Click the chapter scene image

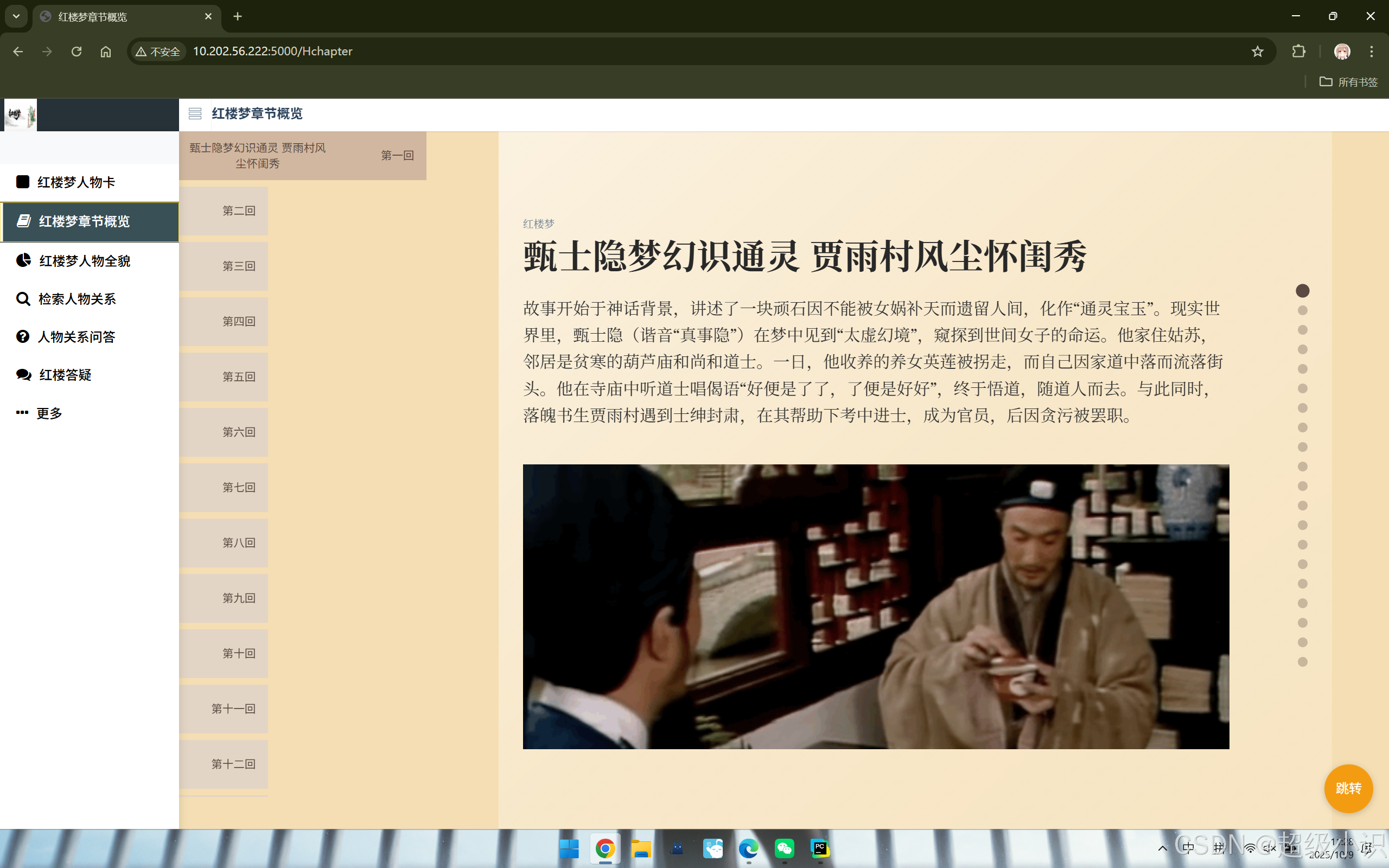(x=875, y=606)
